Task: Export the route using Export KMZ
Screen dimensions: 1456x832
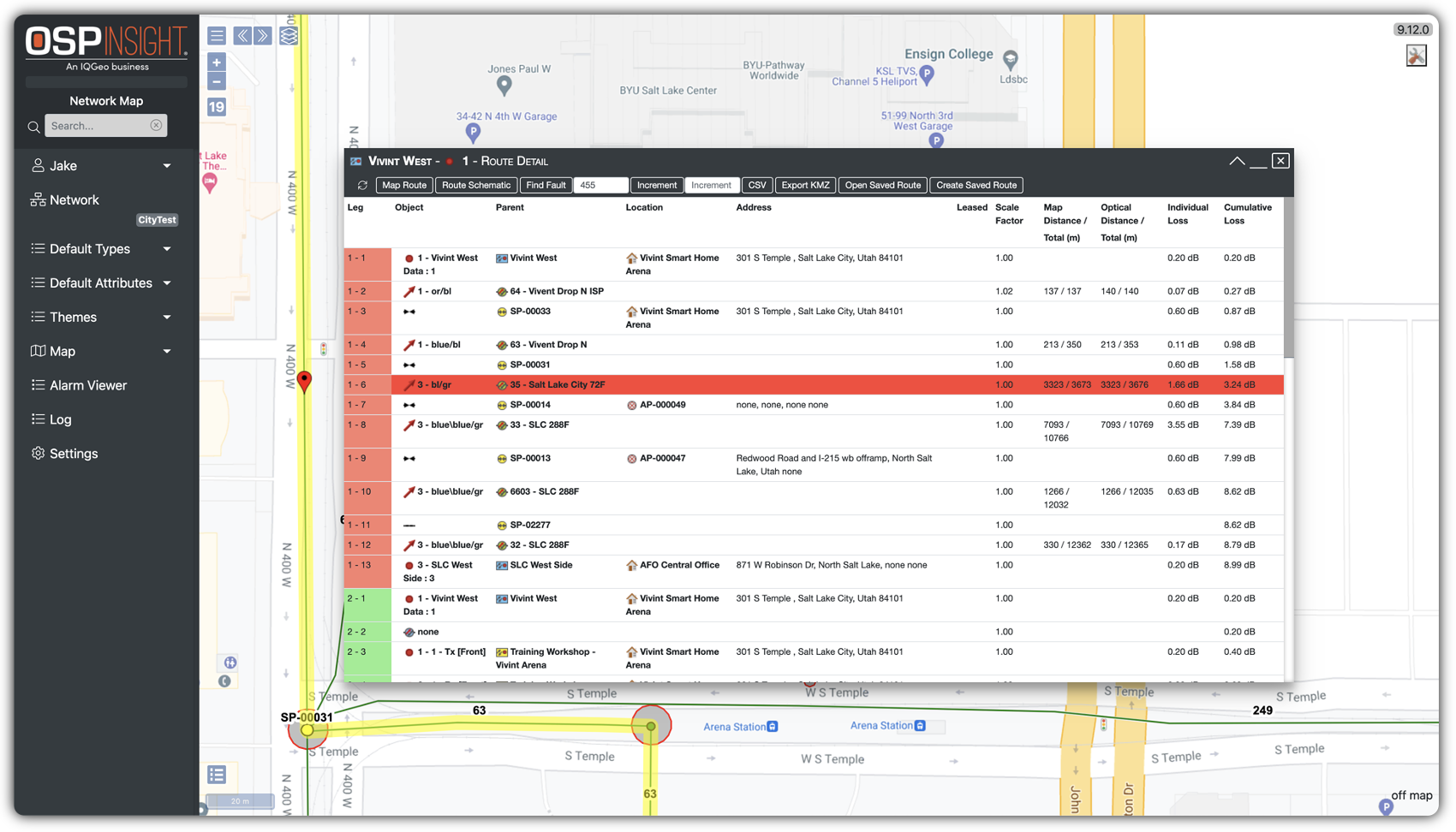Action: coord(805,185)
